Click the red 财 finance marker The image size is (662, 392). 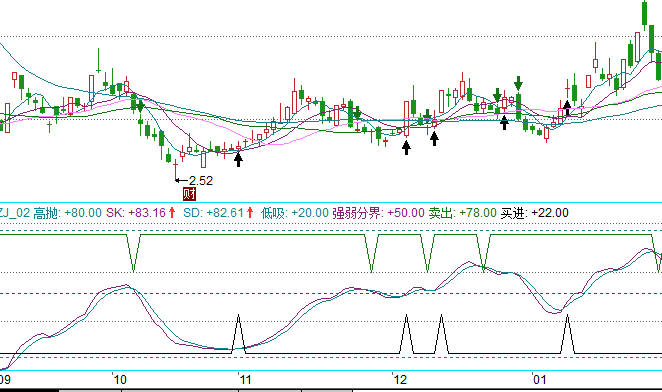coord(190,194)
